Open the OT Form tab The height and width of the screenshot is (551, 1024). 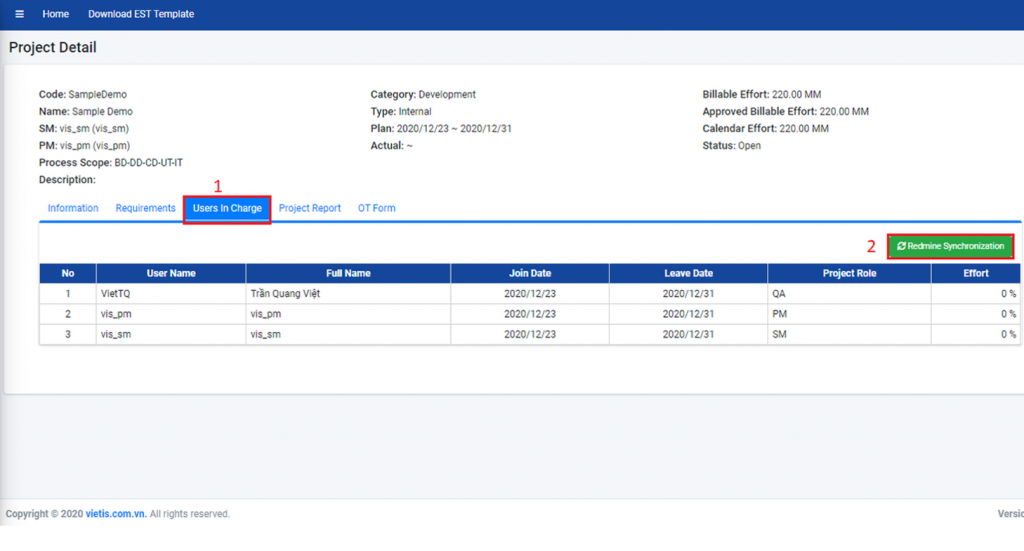376,208
